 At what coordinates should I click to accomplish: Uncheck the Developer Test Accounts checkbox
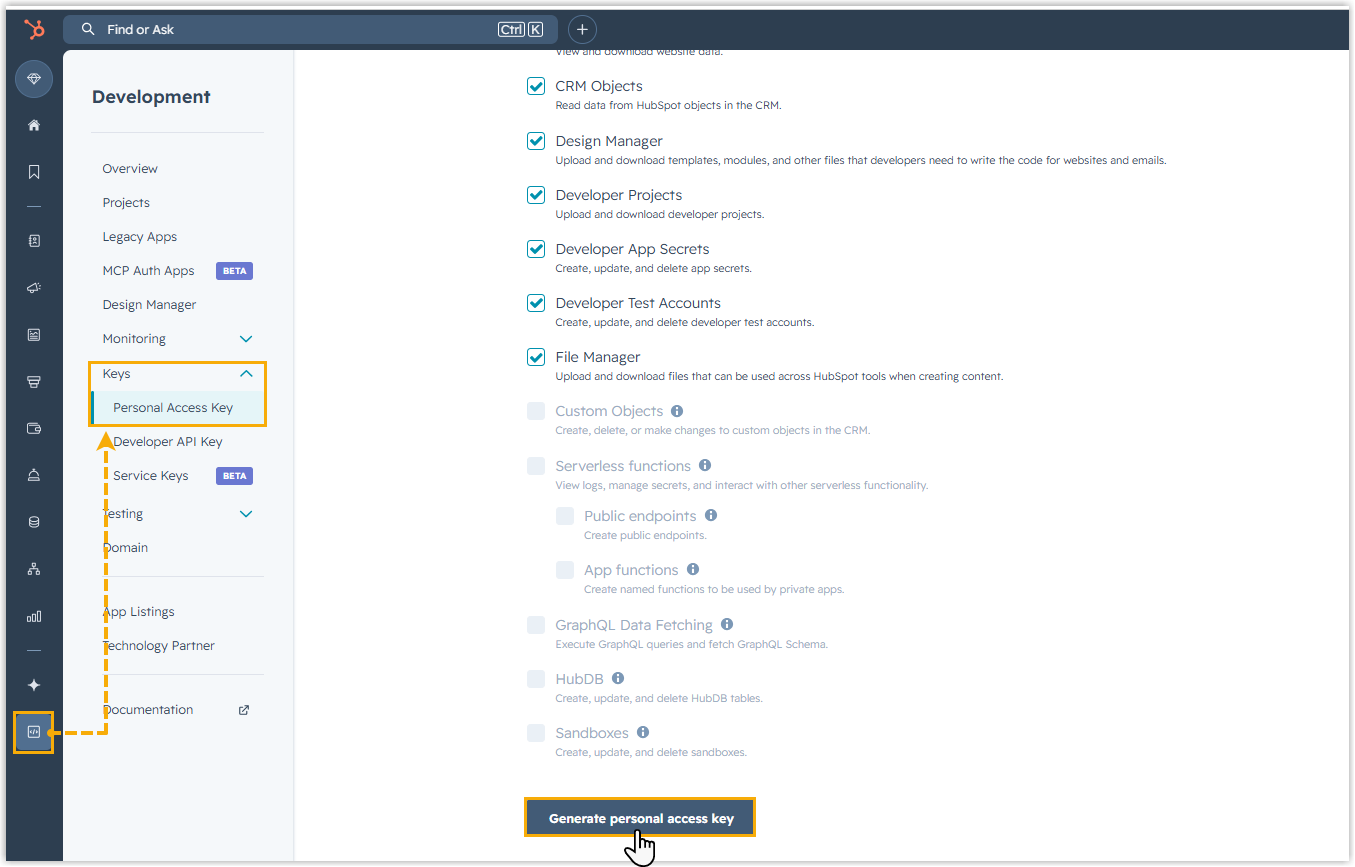coord(536,303)
